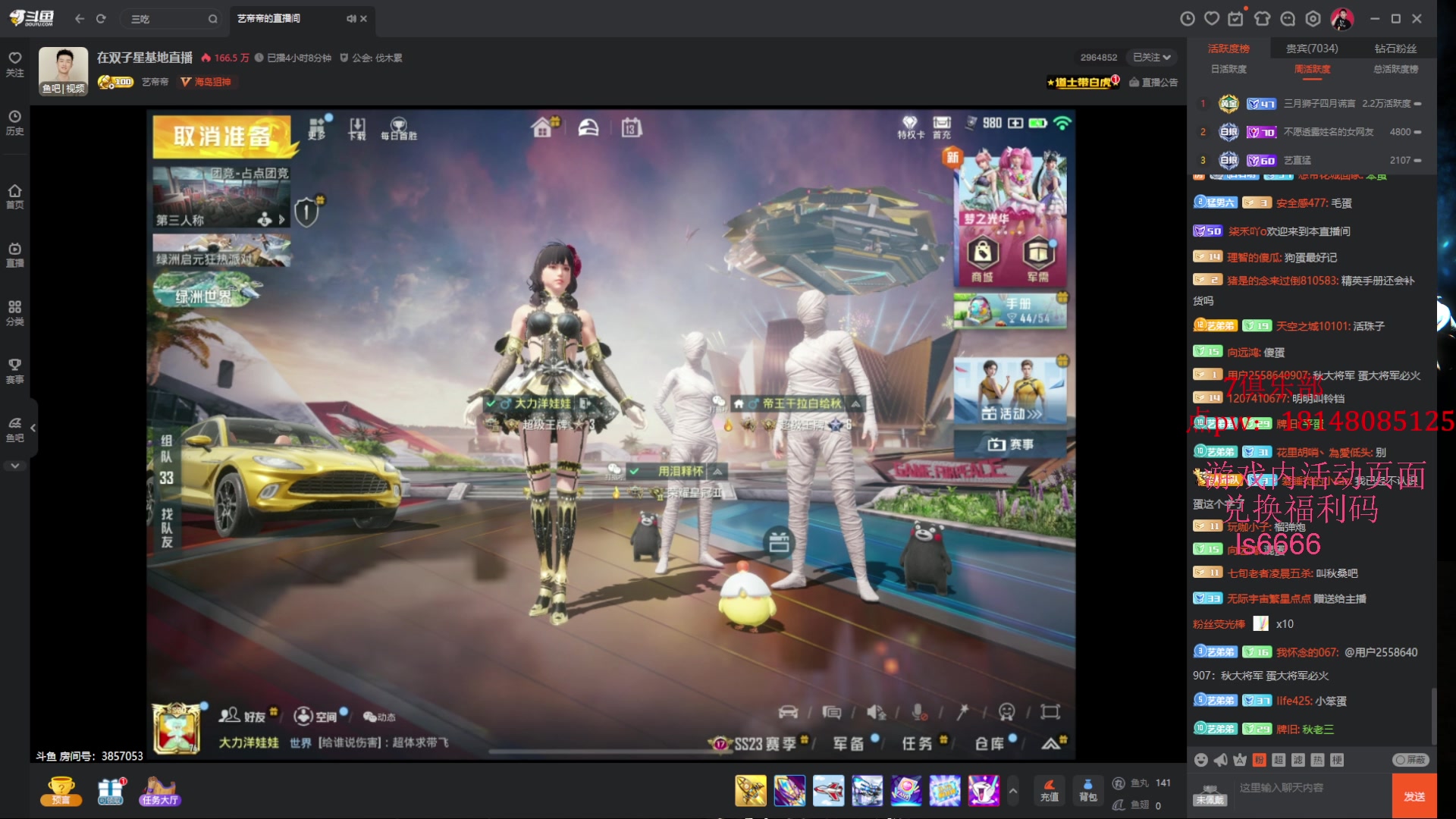Select the 艺帝帝的直播间 tab

tap(302, 18)
